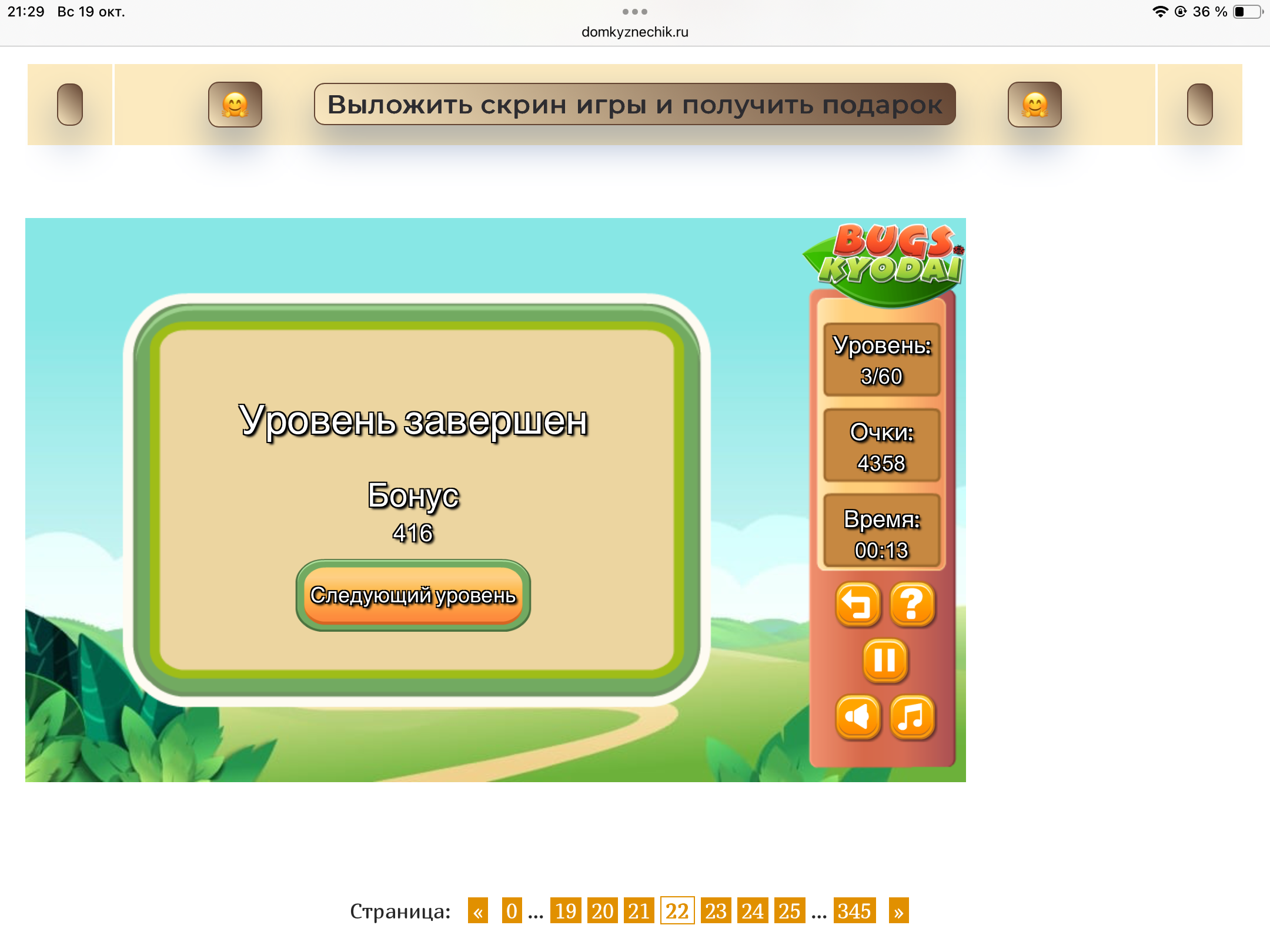The image size is (1270, 952).
Task: Toggle background music note button
Action: point(912,716)
